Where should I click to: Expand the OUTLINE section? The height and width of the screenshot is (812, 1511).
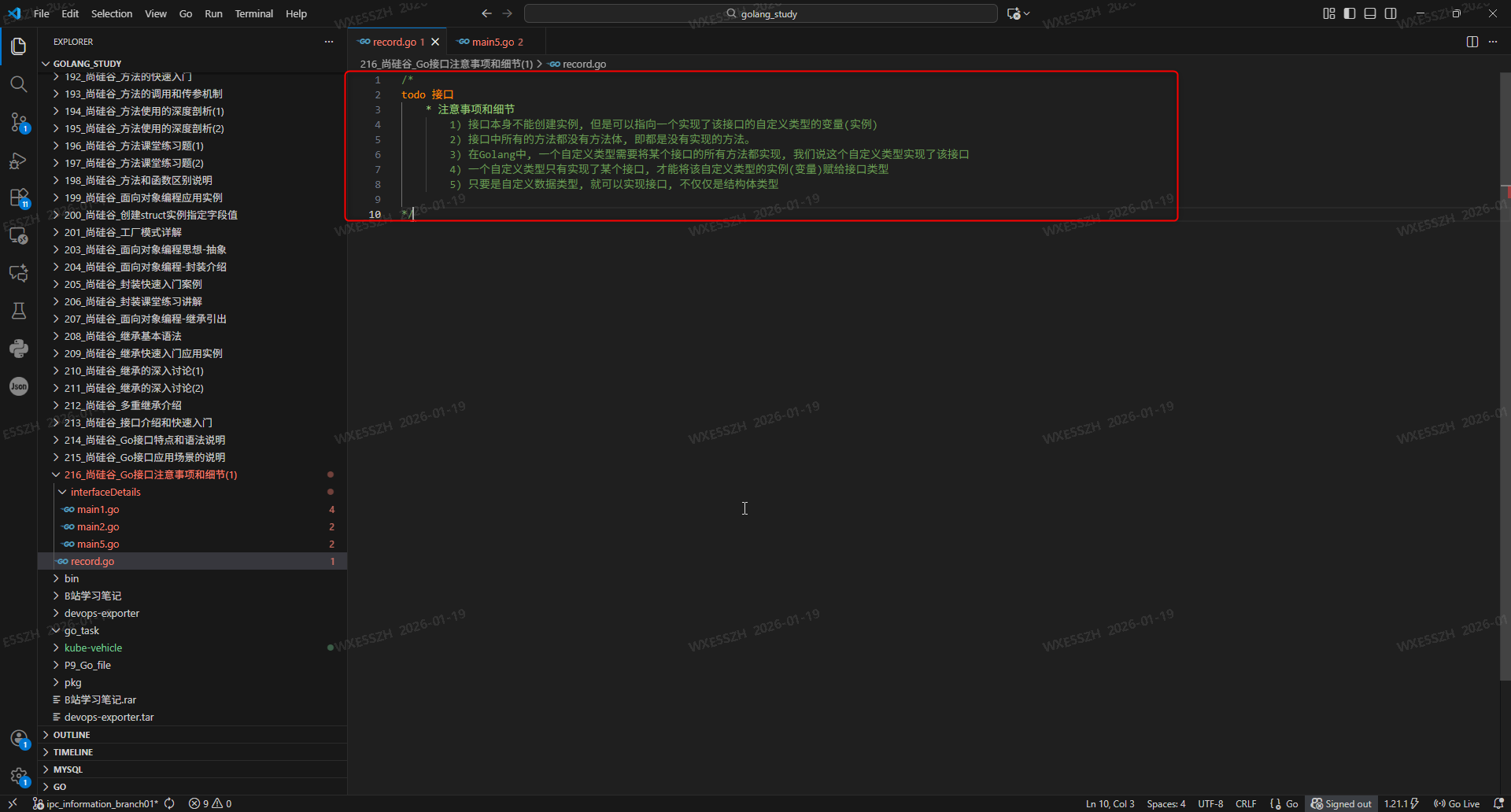(x=71, y=735)
